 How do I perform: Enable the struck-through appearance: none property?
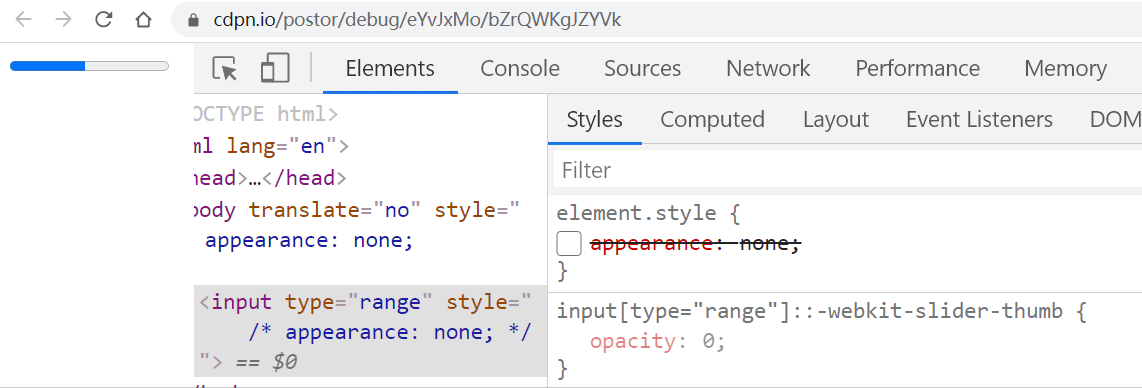(569, 244)
